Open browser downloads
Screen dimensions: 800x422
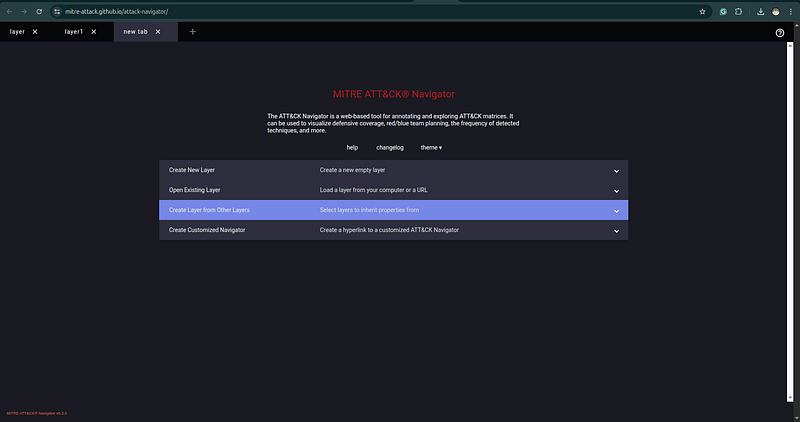click(x=760, y=11)
